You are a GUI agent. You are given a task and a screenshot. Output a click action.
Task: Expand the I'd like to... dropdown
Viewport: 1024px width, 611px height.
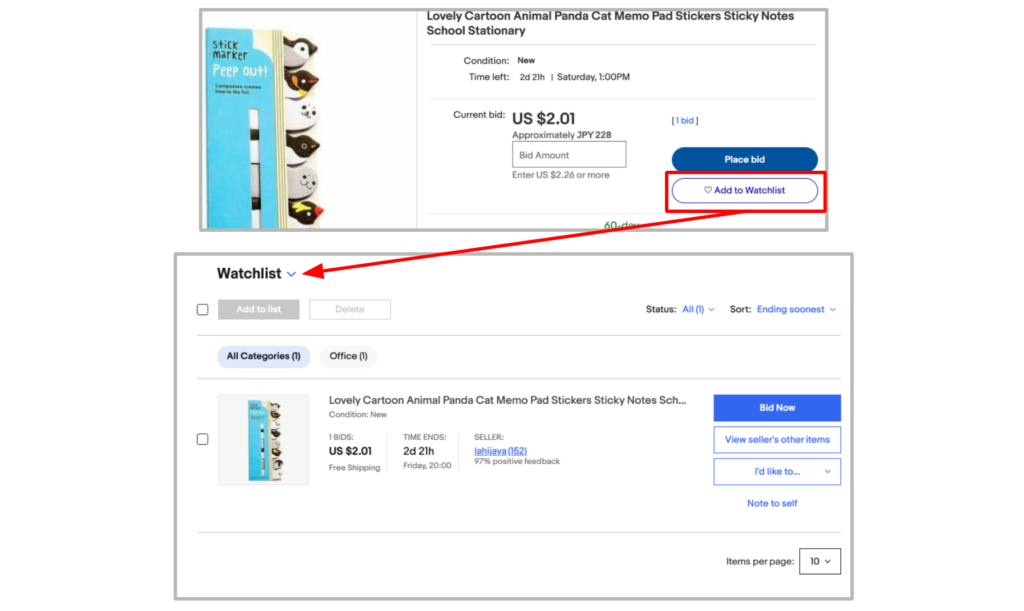(777, 471)
